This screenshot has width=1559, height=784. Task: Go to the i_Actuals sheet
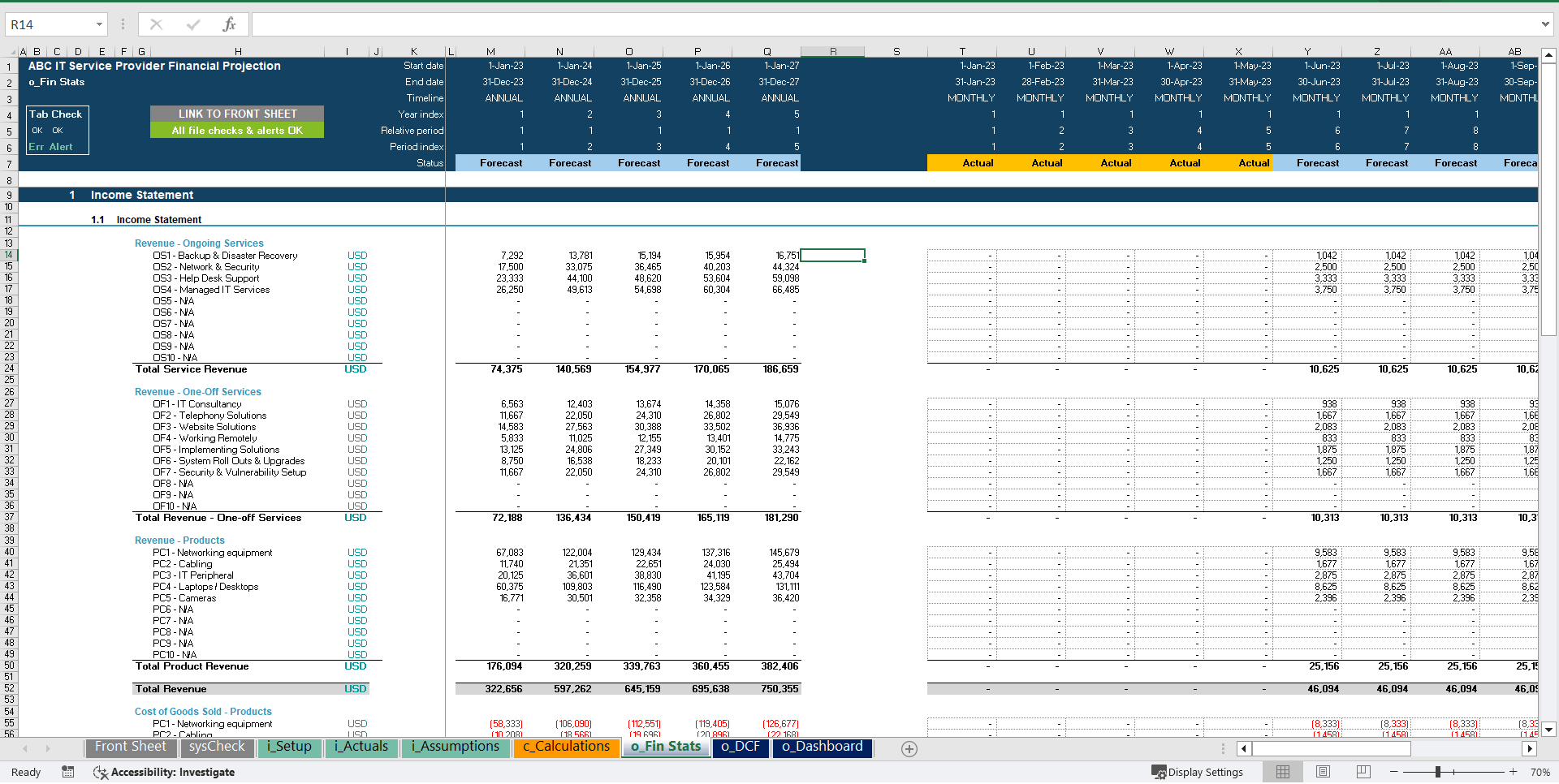[x=361, y=747]
